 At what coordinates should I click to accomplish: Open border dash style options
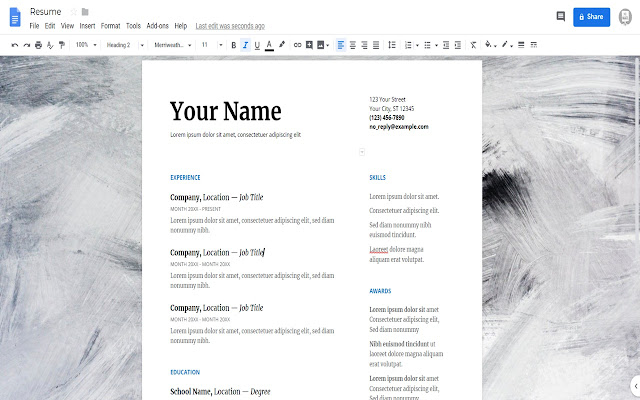(533, 45)
